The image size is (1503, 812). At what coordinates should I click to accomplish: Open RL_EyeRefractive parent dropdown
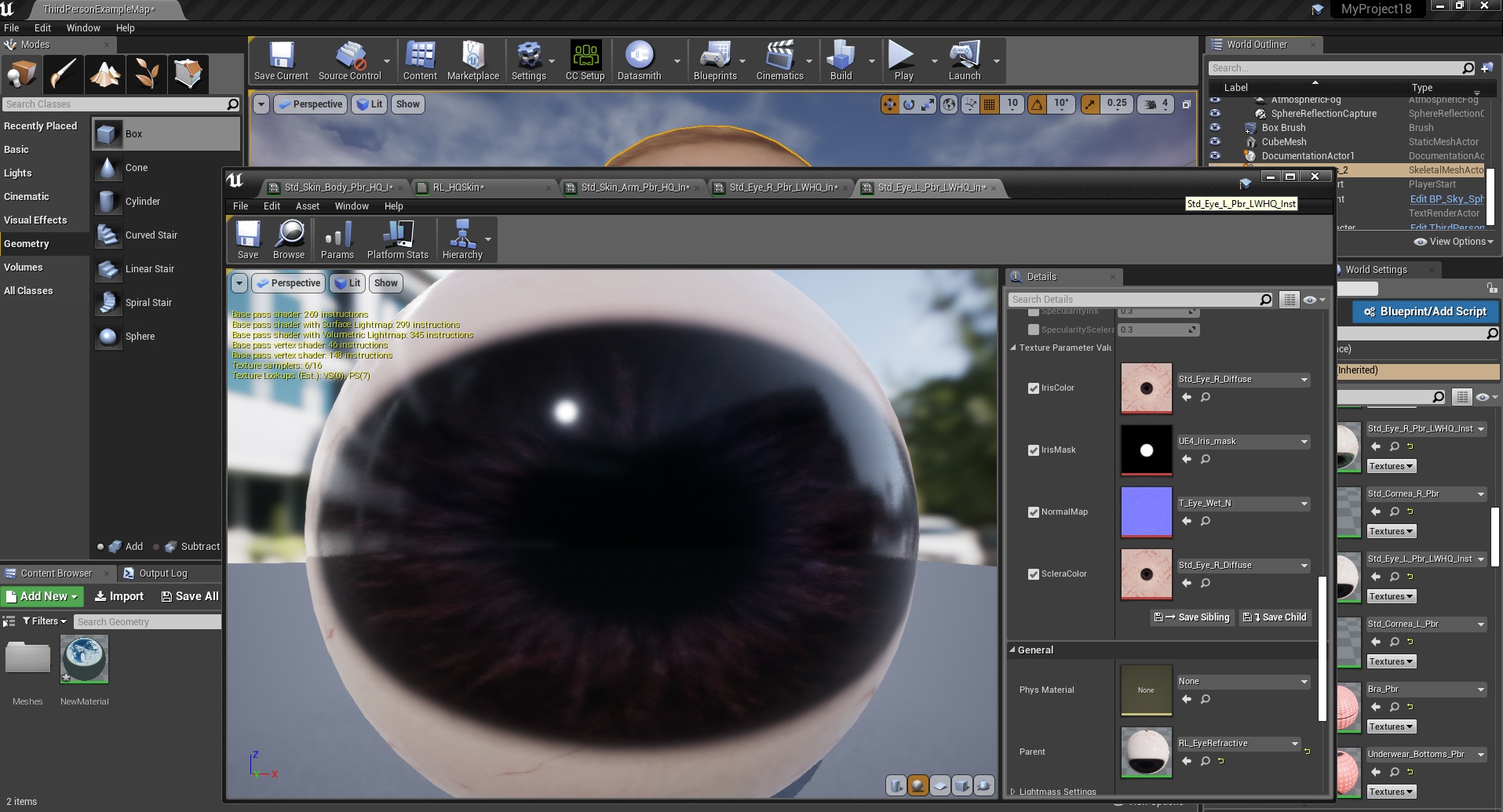tap(1239, 744)
